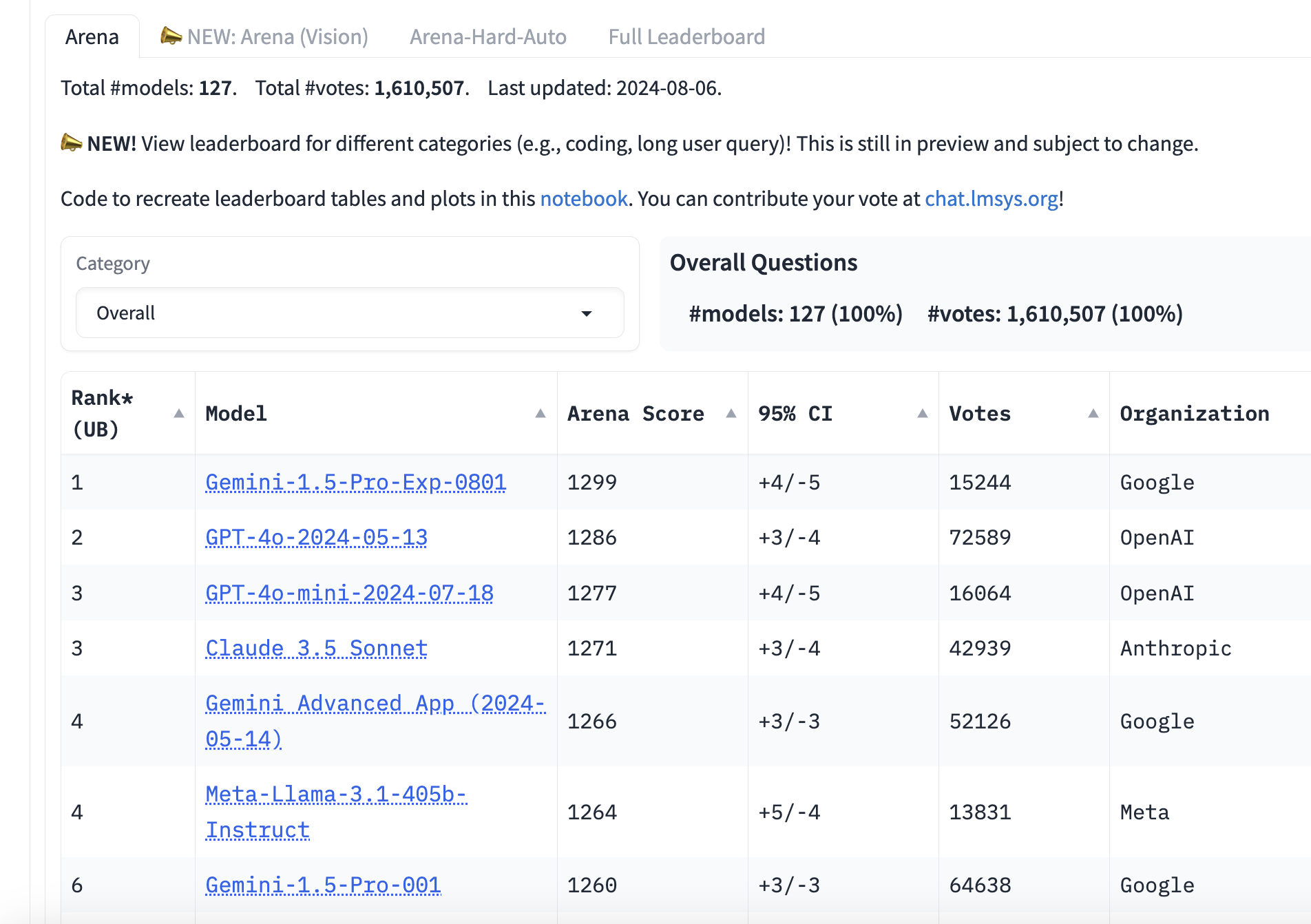Click the megaphone icon in Arena (Vision) tab
1311x924 pixels.
(x=171, y=35)
